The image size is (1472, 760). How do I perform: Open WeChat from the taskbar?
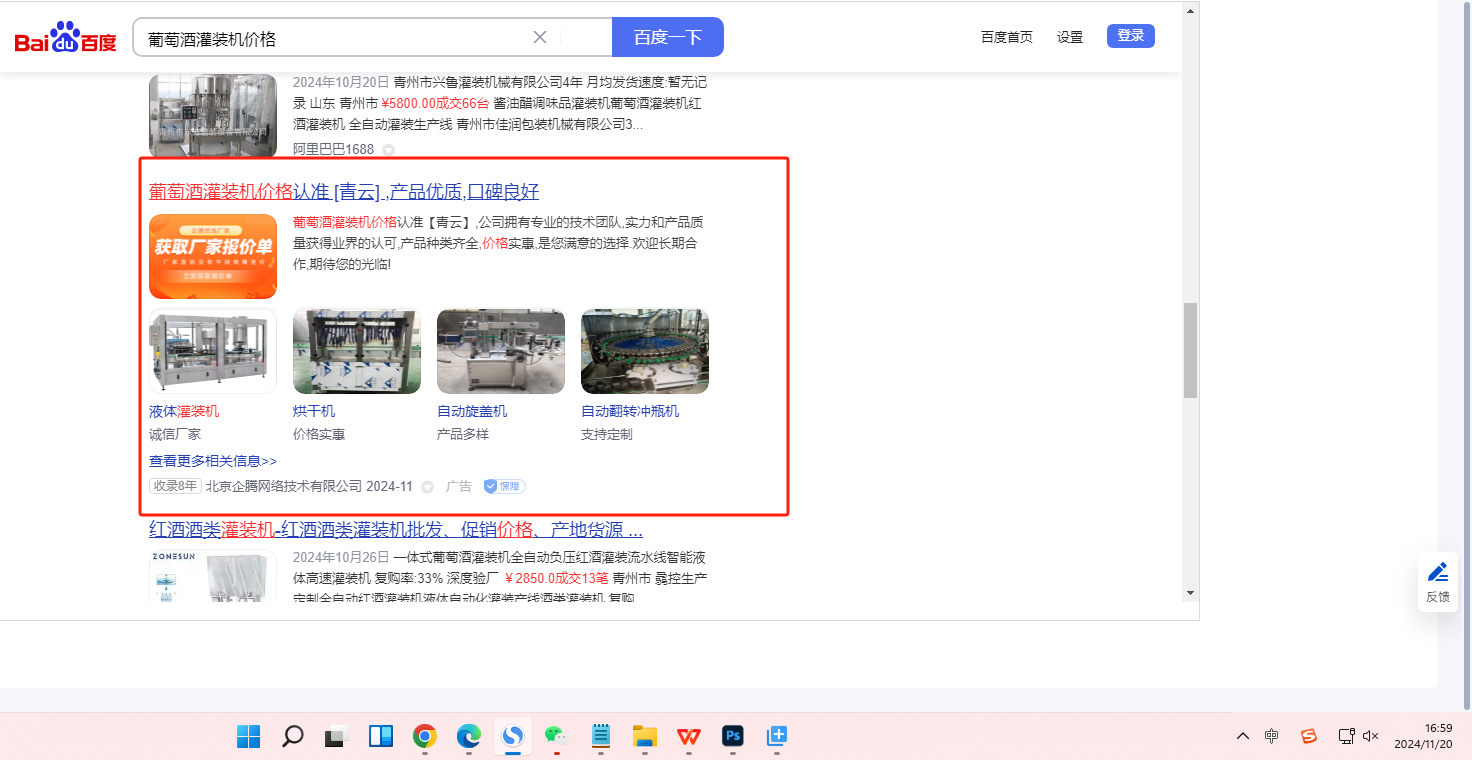pyautogui.click(x=556, y=737)
